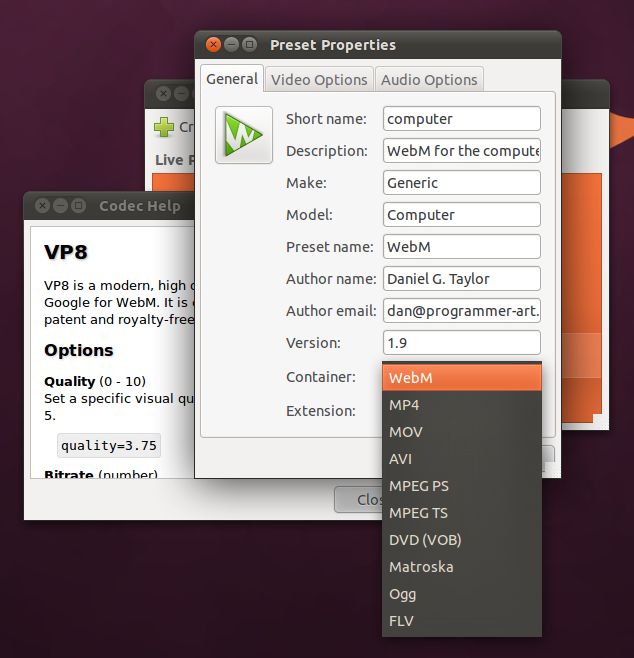Maximize the Preset Properties dialog
The image size is (634, 658).
coord(249,44)
